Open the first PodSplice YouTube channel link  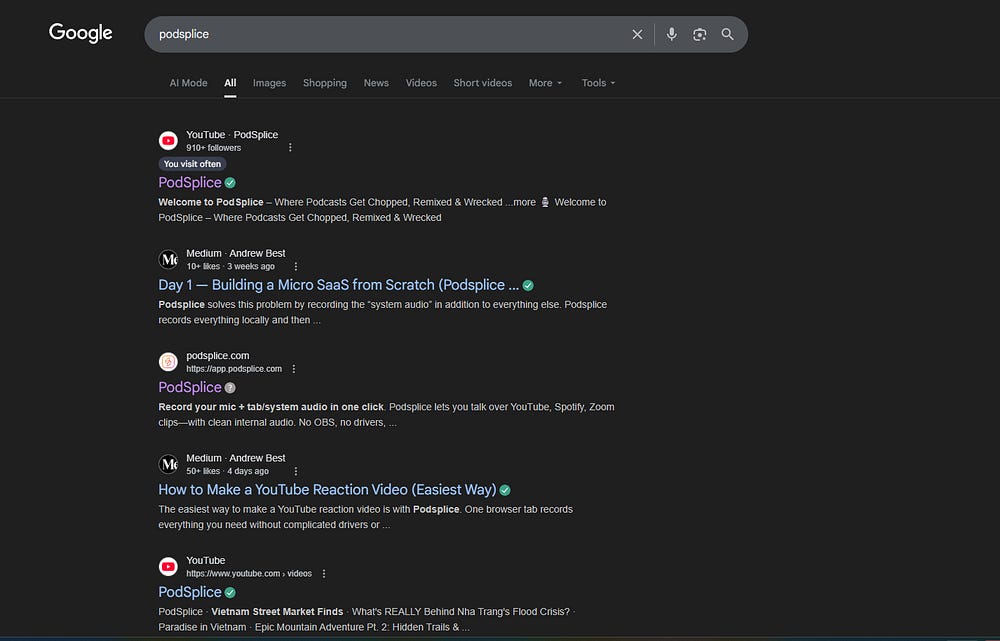click(x=190, y=182)
